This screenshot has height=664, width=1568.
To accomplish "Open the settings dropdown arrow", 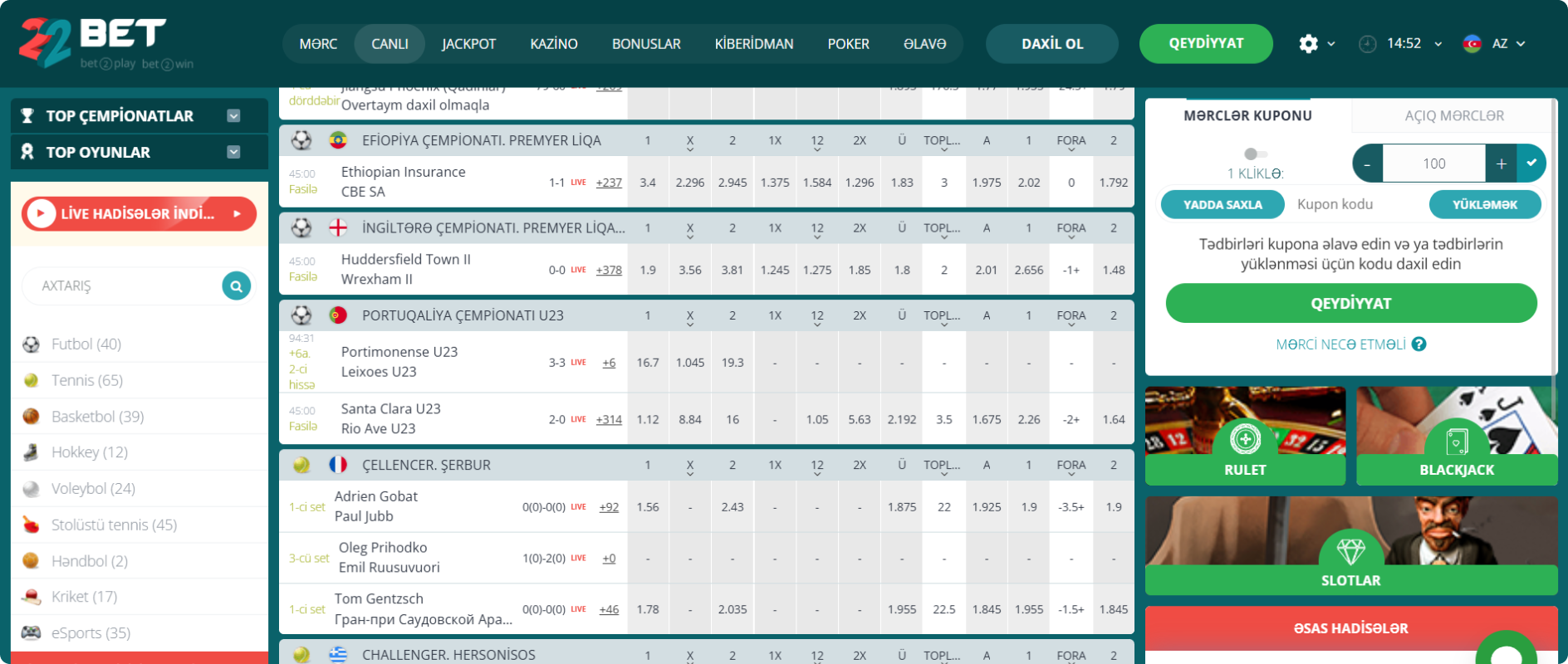I will [1331, 44].
